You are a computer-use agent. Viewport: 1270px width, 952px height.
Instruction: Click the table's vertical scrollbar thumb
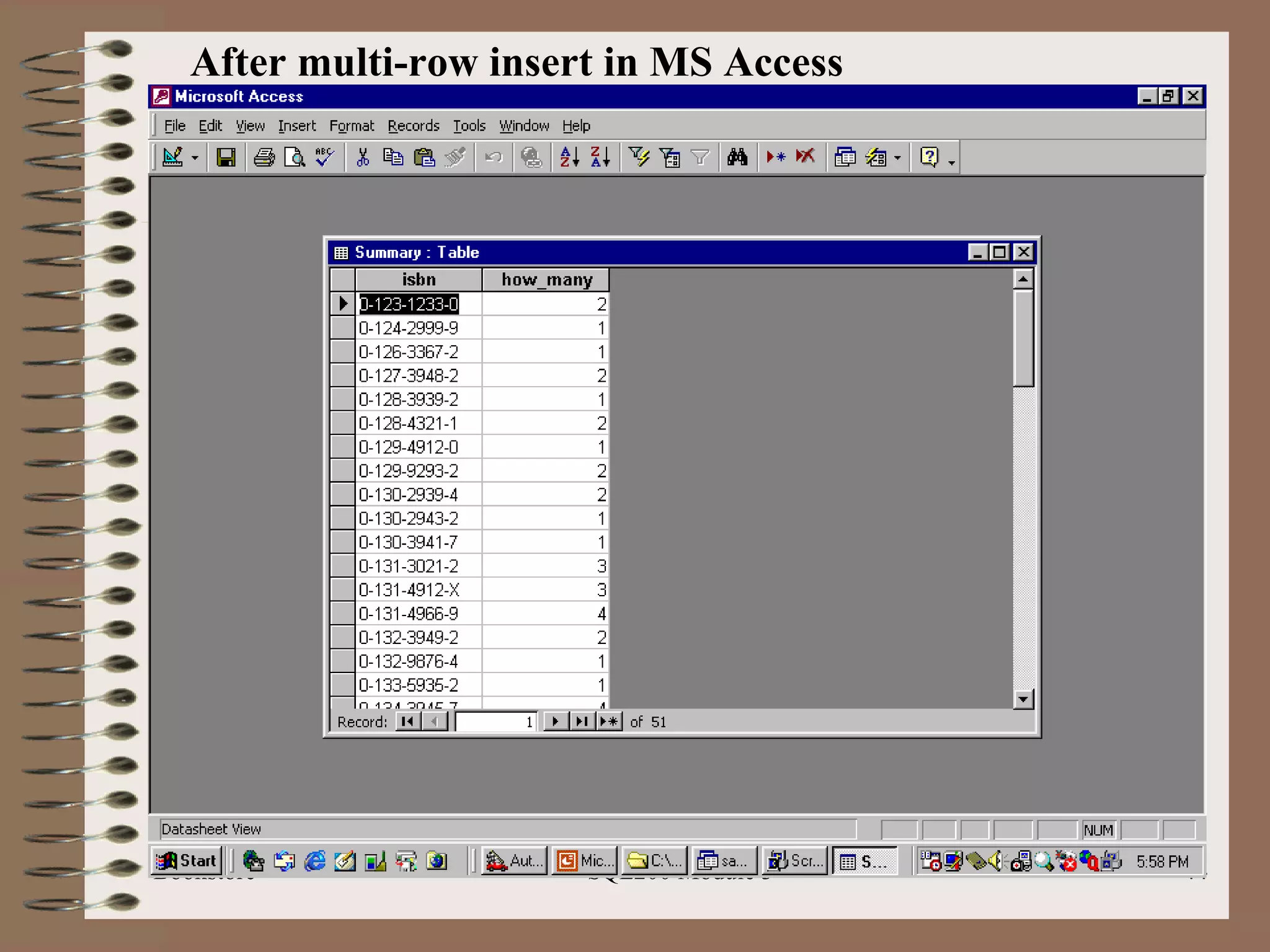coord(1023,338)
